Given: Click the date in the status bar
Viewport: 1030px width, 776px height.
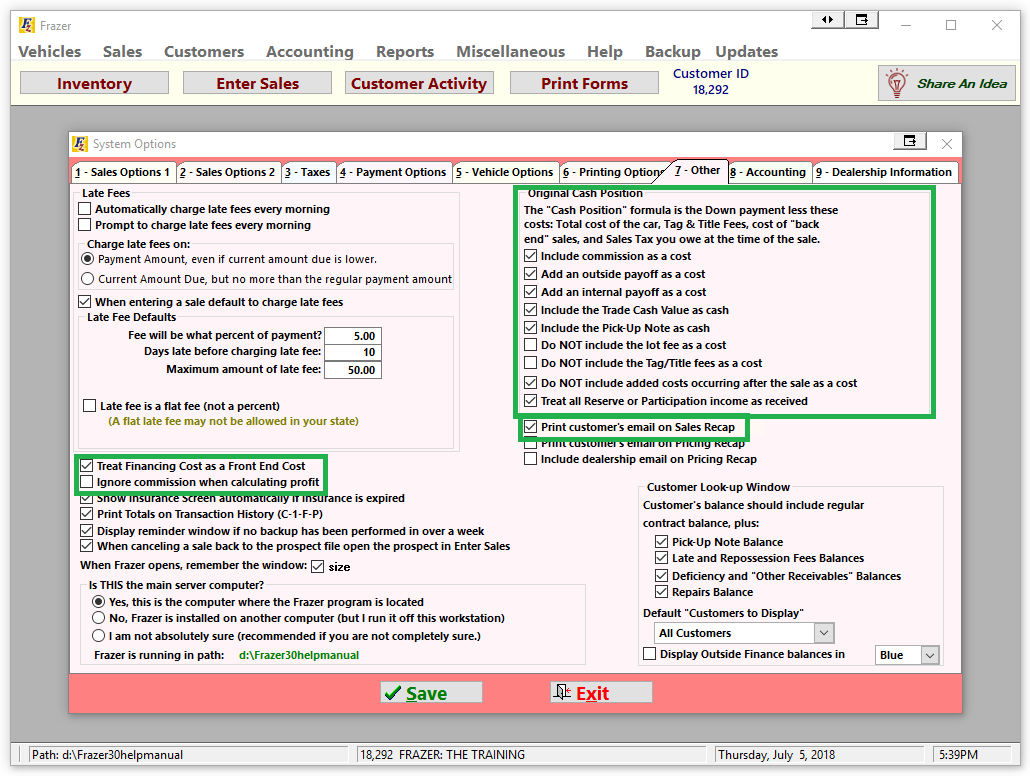Looking at the screenshot, I should [776, 755].
